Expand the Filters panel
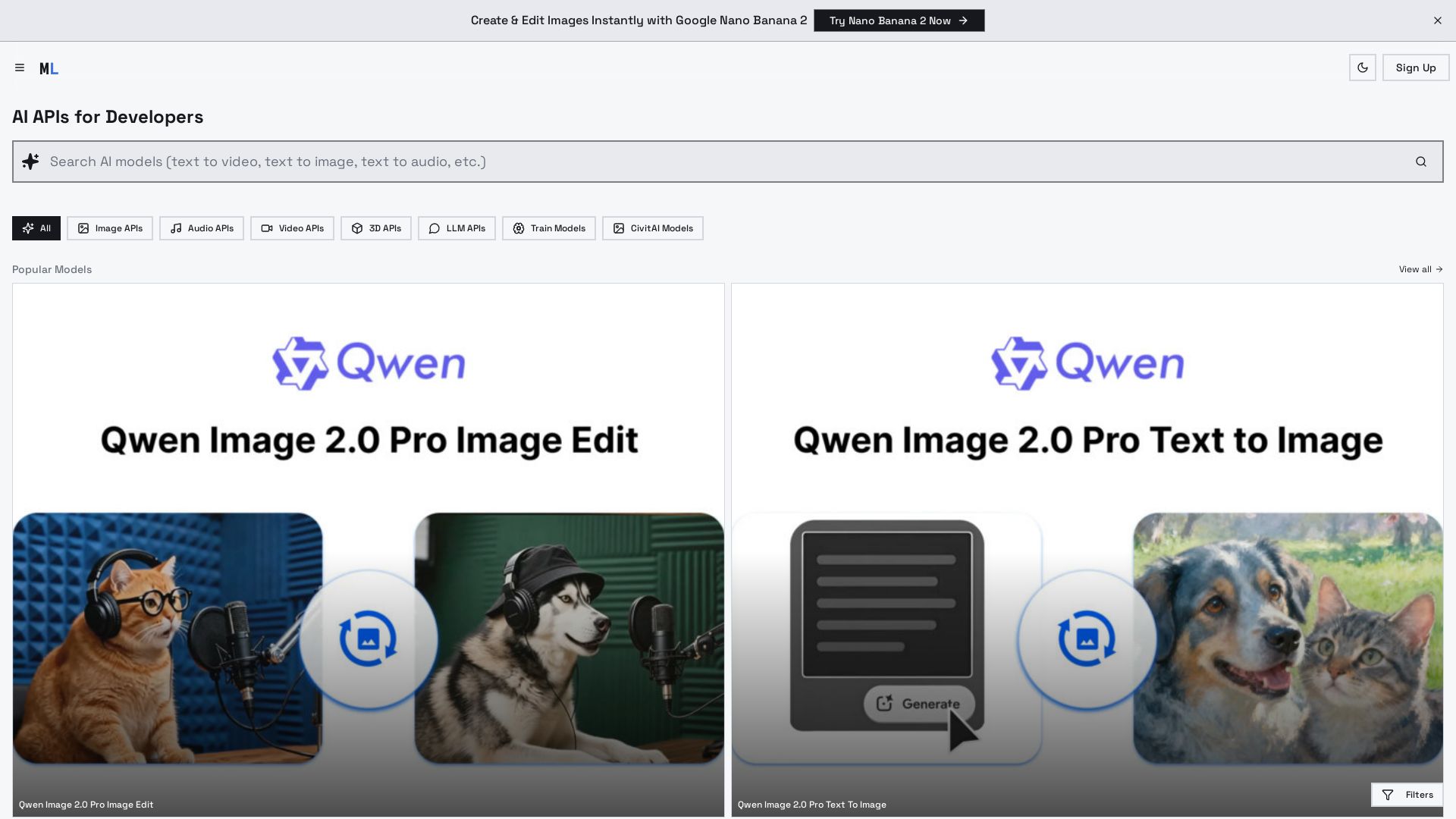 pos(1407,795)
